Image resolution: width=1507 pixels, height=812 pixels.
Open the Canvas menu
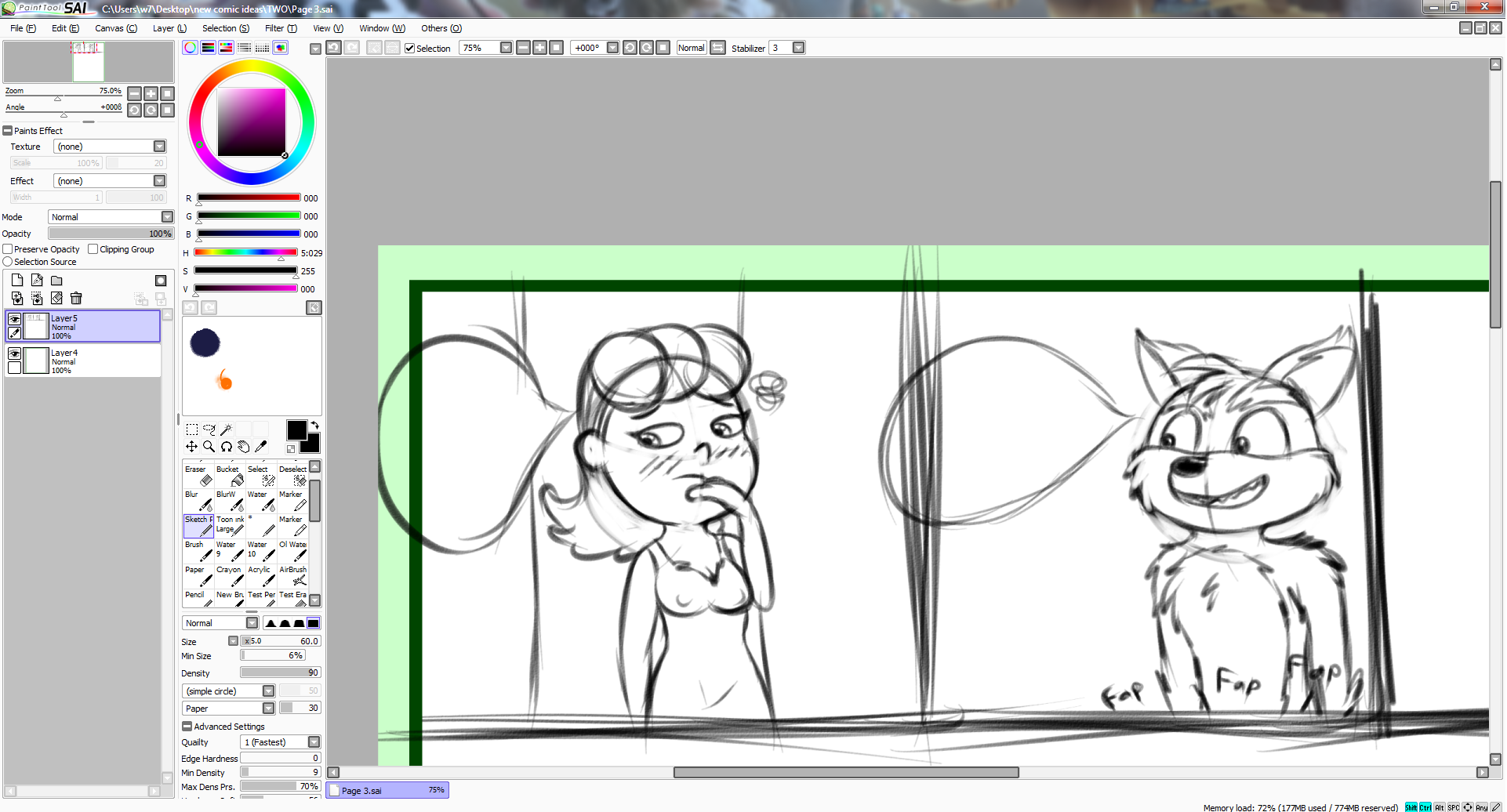click(115, 28)
